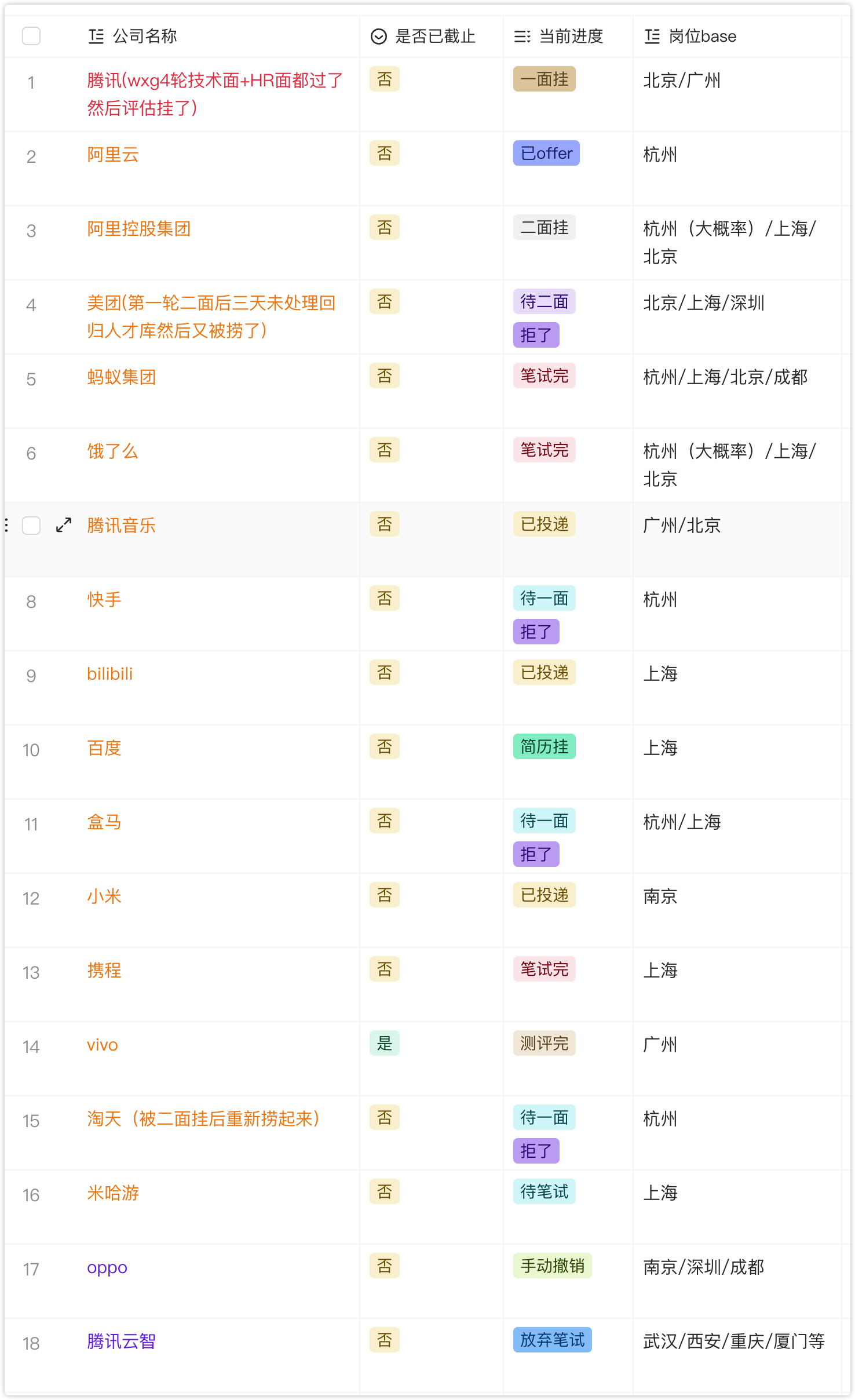855x1400 pixels.
Task: Click the bilibili company name
Action: tap(109, 674)
